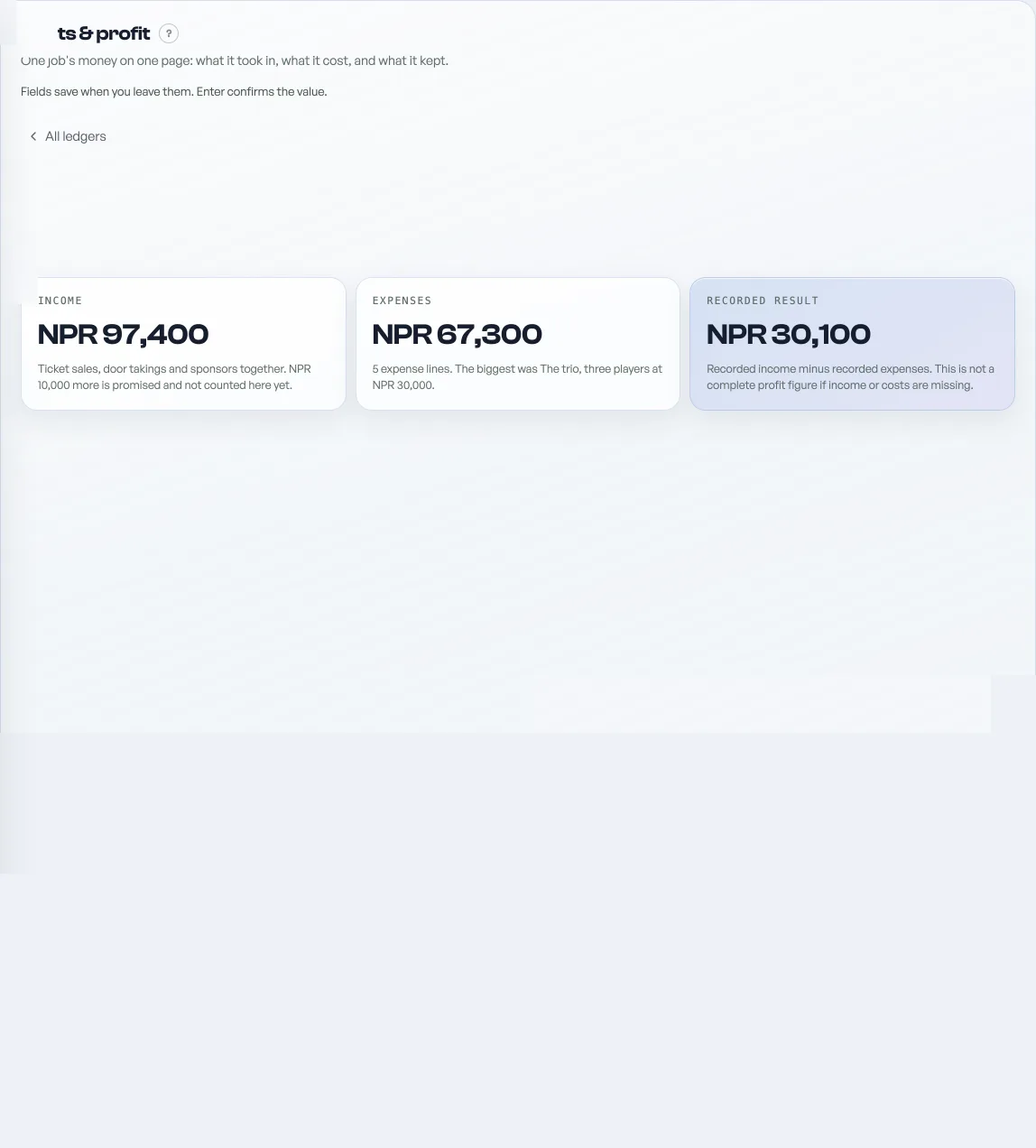Select the Recorded Result summary card

853,344
